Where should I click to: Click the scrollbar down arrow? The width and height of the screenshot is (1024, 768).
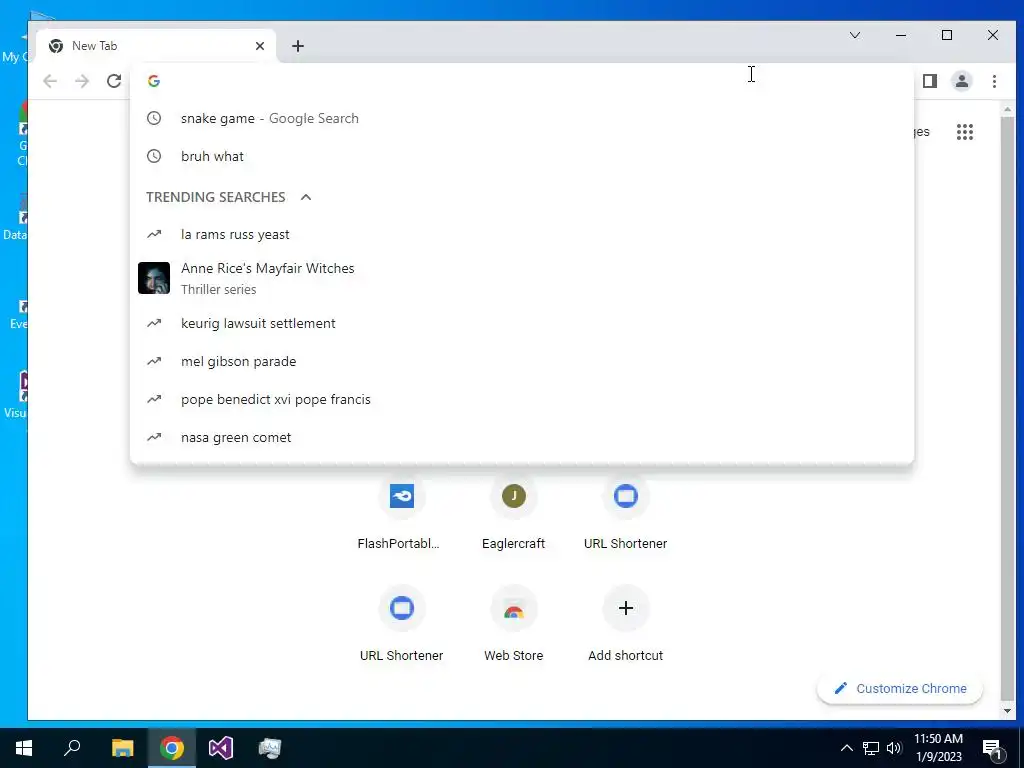(1007, 711)
